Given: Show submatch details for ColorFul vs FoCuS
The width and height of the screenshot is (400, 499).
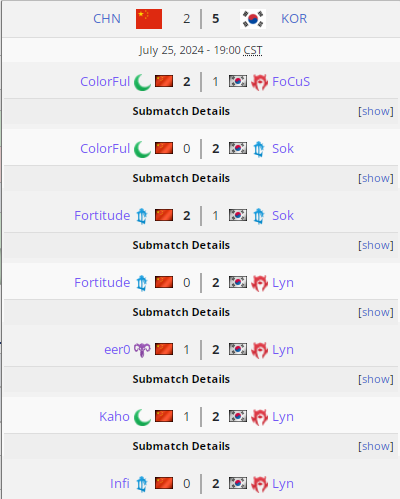Looking at the screenshot, I should 376,111.
